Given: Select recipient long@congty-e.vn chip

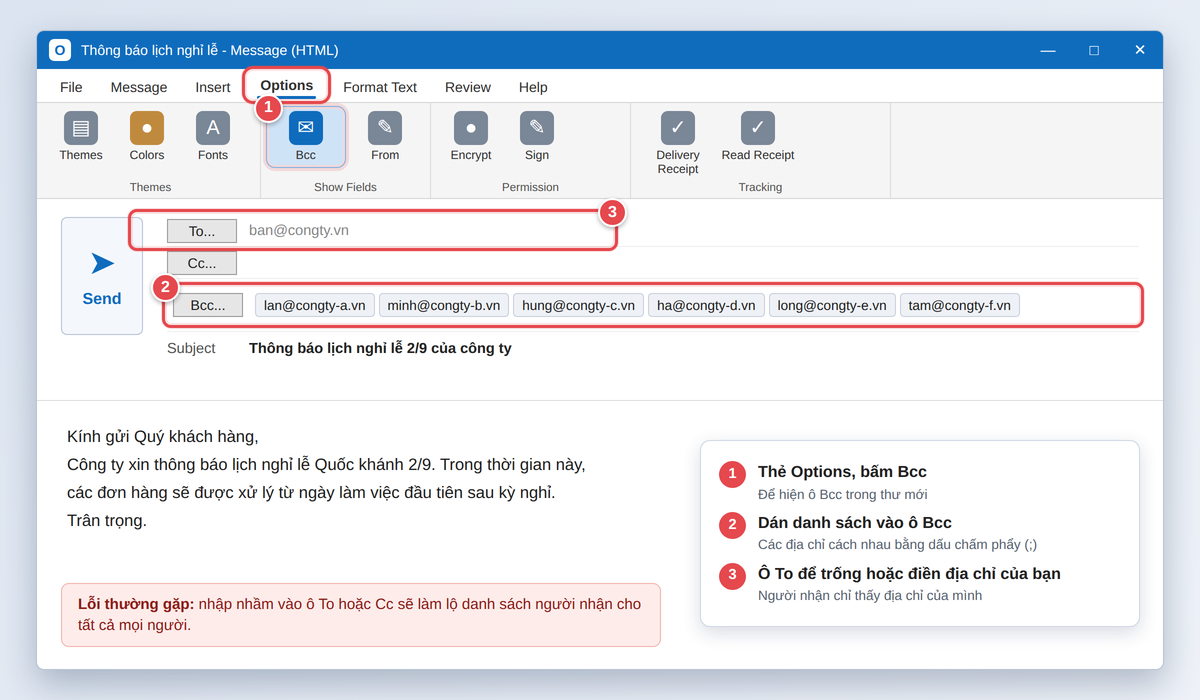Looking at the screenshot, I should [x=832, y=305].
